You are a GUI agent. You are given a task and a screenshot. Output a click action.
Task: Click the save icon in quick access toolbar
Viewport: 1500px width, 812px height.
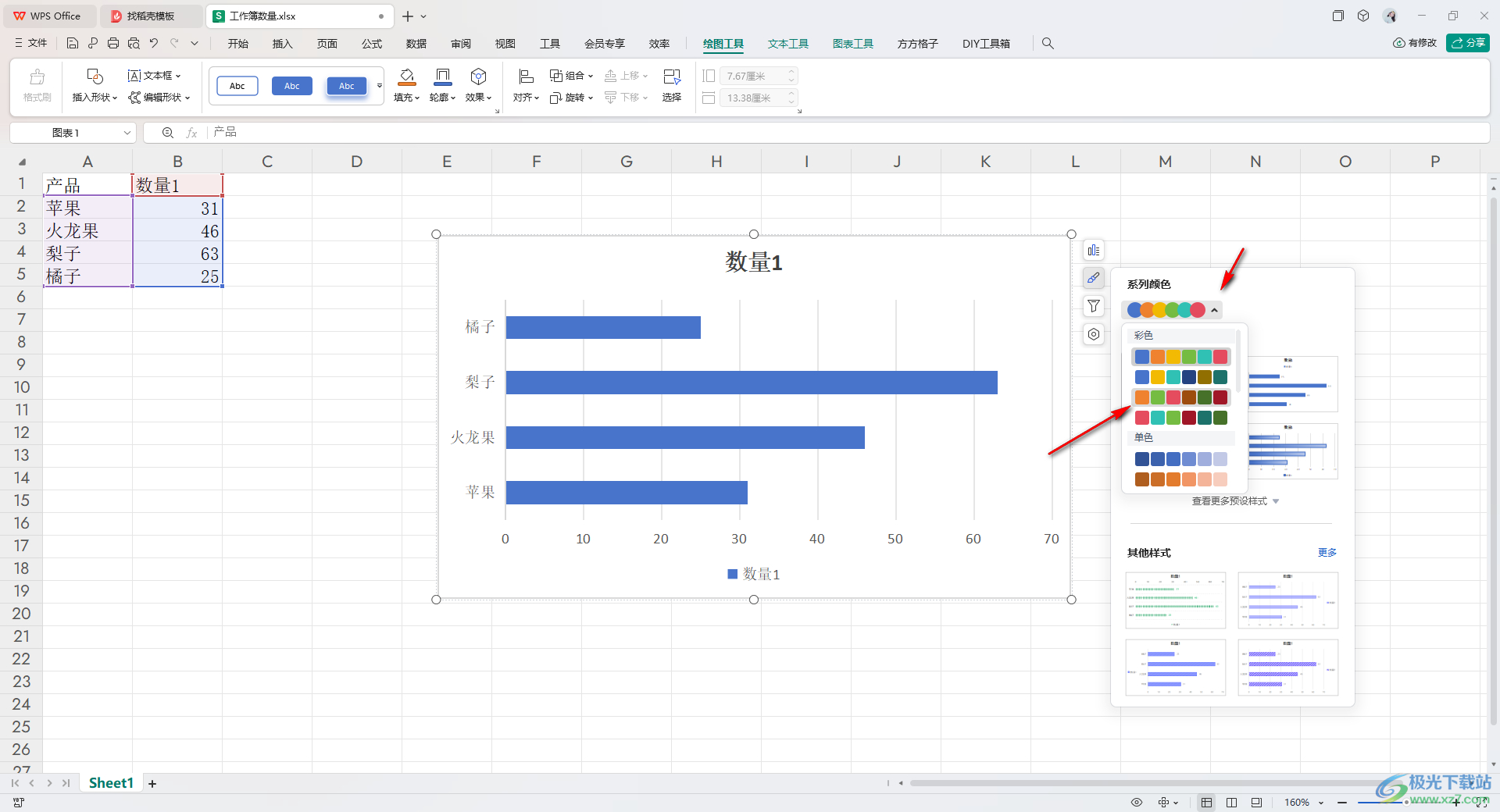73,44
